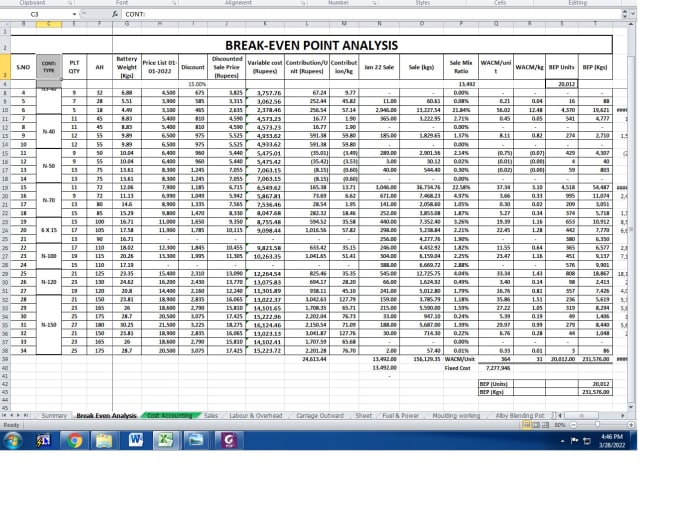Select the Sale Mix Ratio header cell
Image resolution: width=680 pixels, height=526 pixels.
pos(461,67)
